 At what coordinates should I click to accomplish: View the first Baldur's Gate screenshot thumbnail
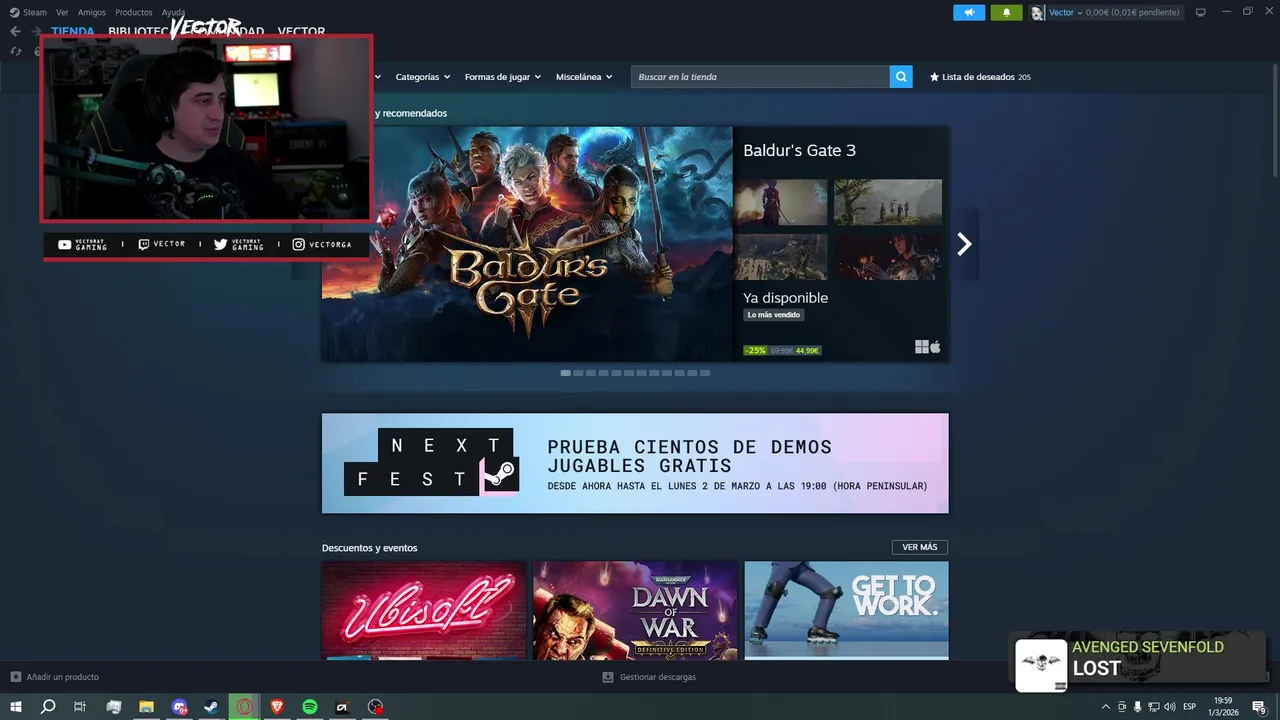(780, 203)
